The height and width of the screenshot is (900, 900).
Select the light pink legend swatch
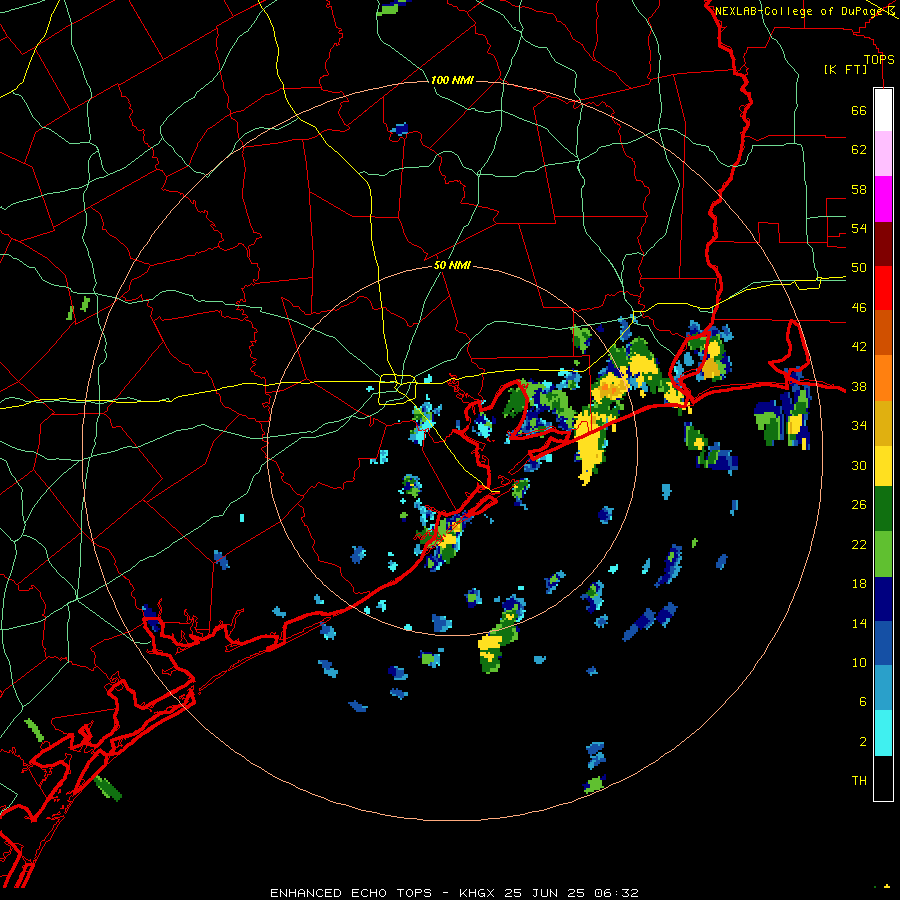883,154
